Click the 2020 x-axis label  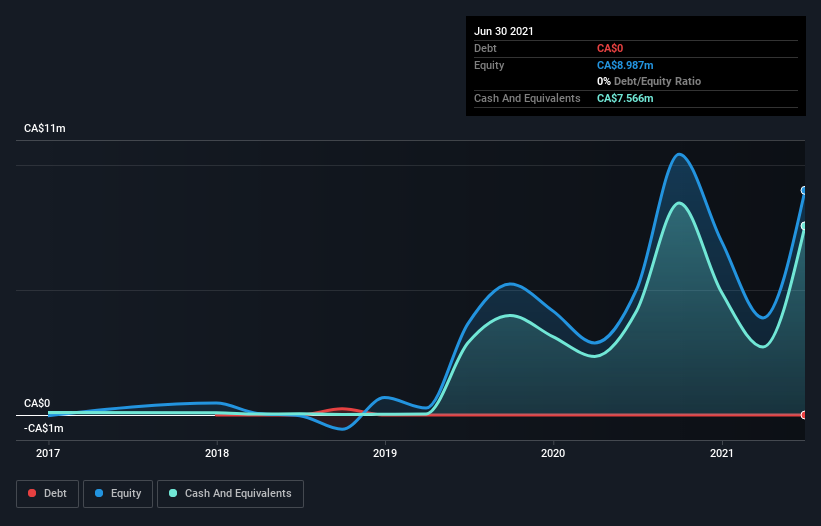[x=553, y=453]
